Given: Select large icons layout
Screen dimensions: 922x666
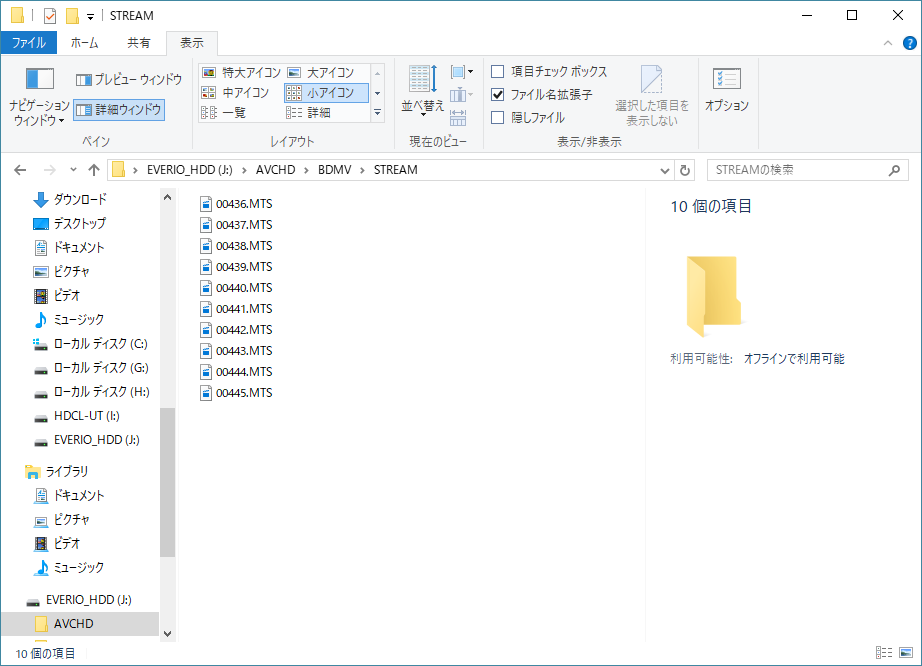Looking at the screenshot, I should 321,72.
